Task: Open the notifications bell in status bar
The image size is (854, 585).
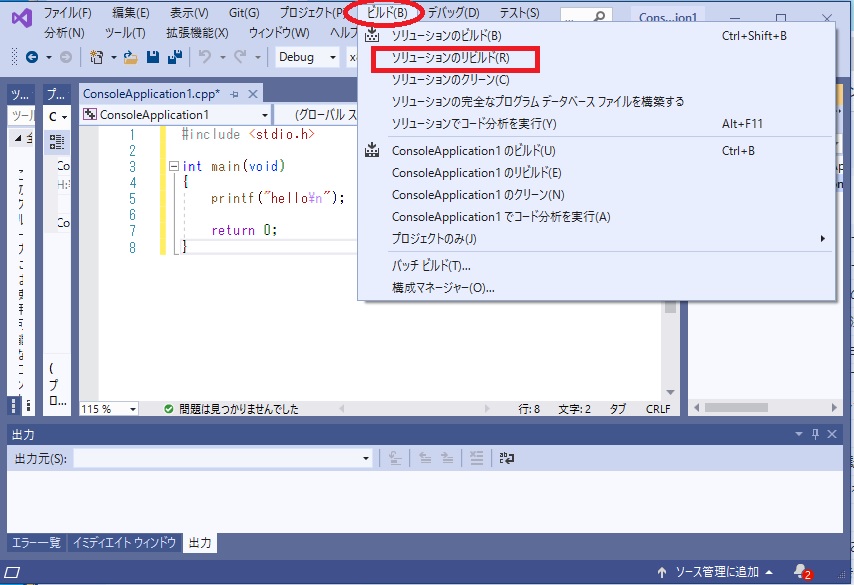Action: [x=800, y=572]
